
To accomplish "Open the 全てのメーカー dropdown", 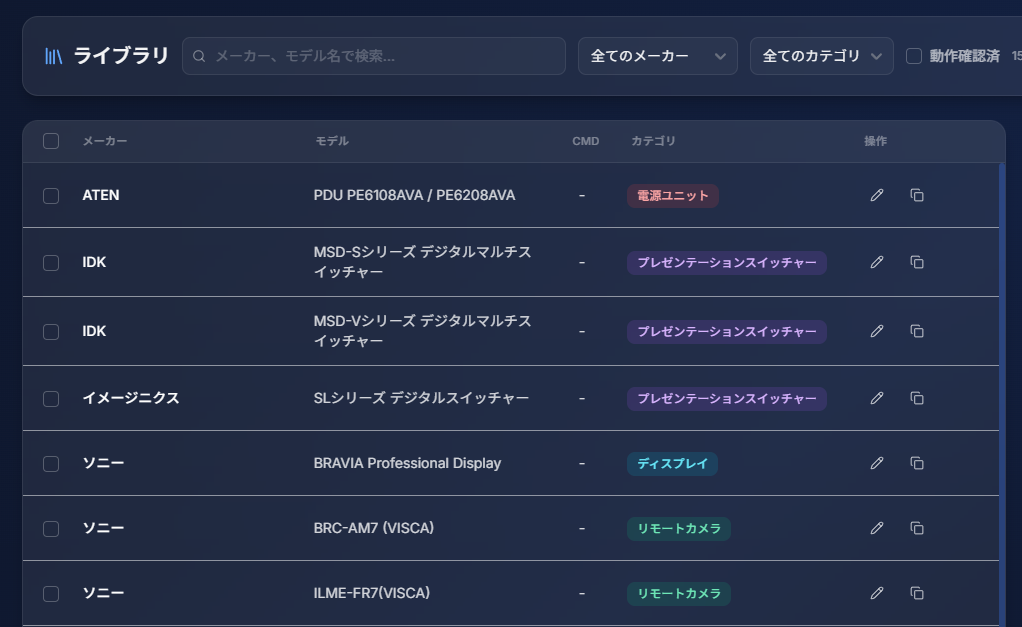I will [658, 56].
